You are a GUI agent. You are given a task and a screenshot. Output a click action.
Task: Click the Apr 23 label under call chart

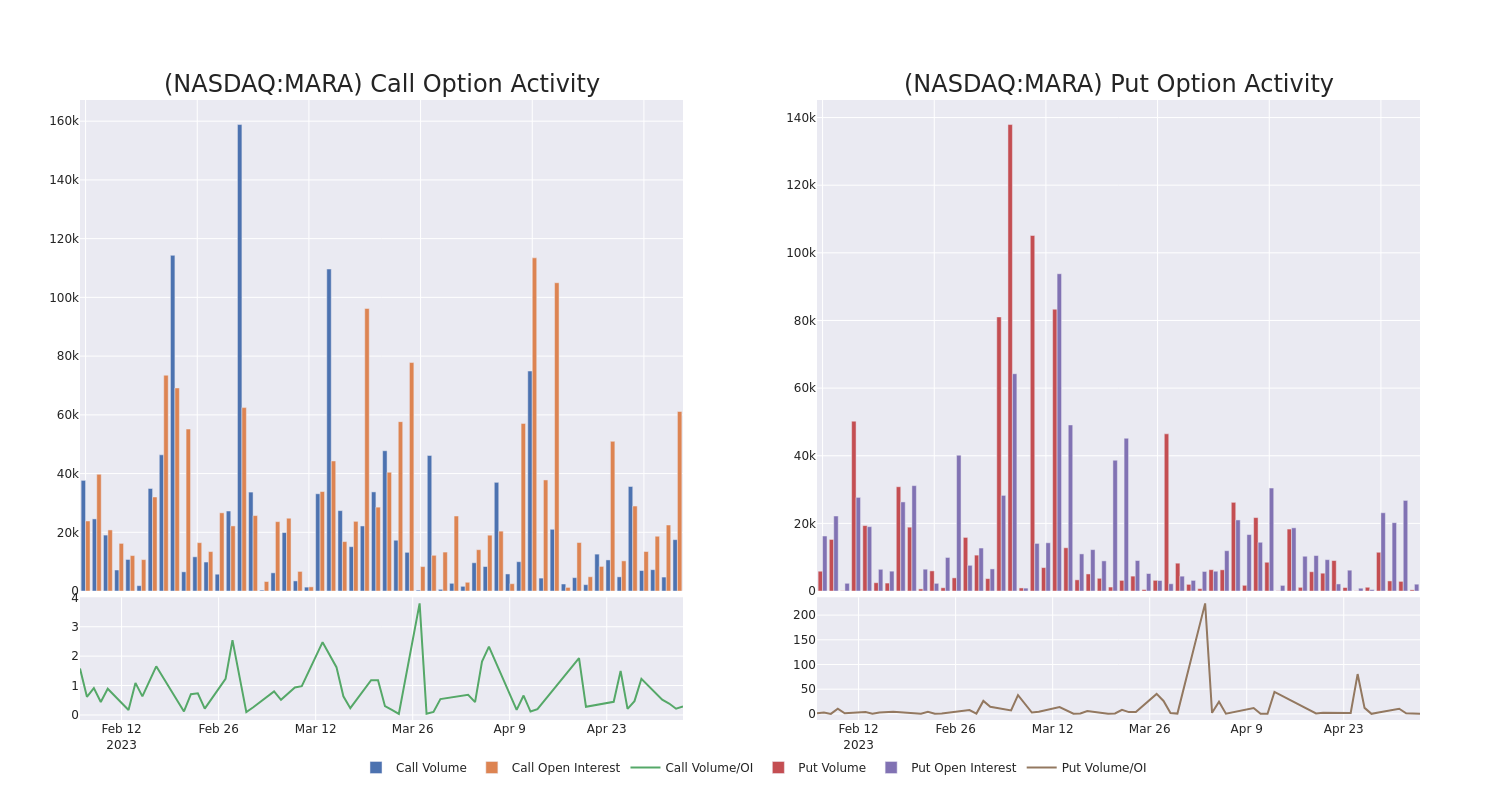[606, 729]
